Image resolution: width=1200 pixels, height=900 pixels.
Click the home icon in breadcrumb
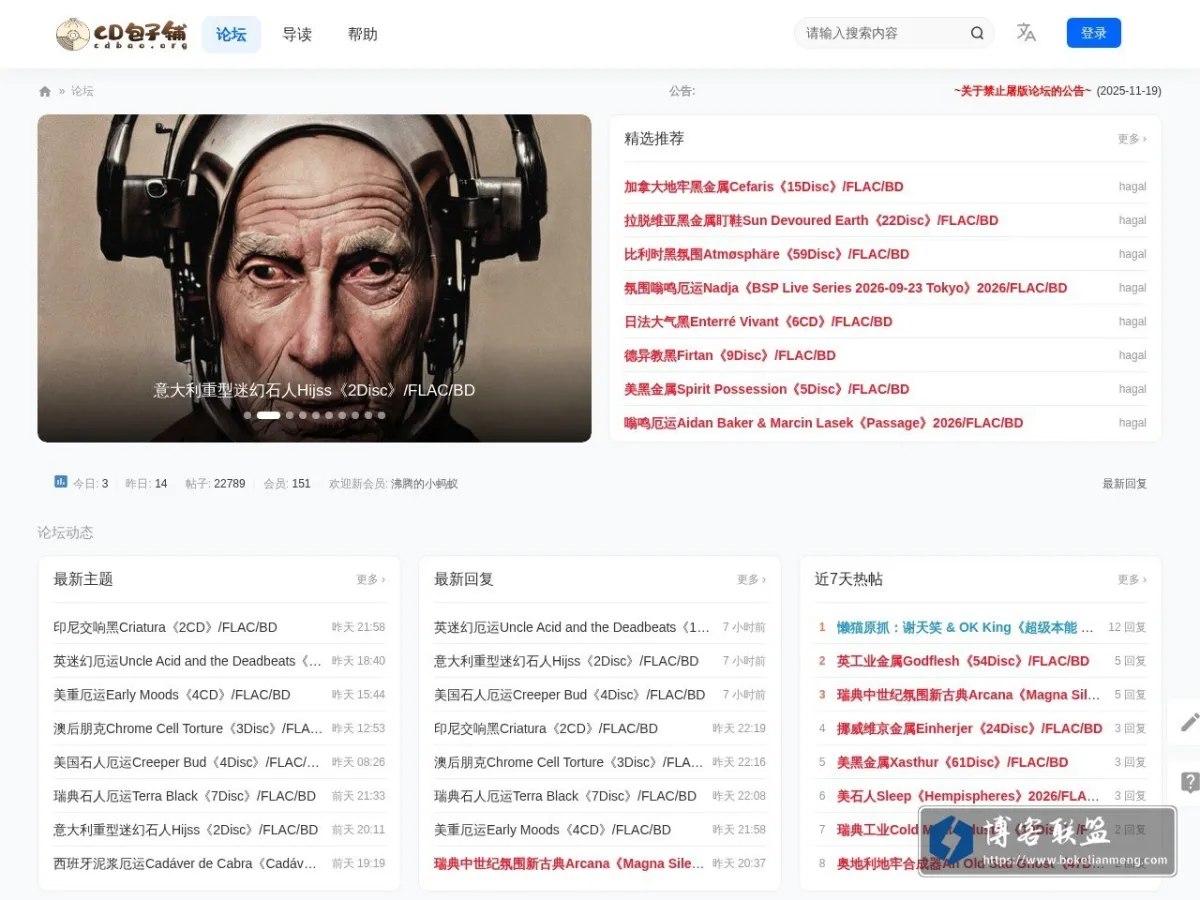(45, 91)
